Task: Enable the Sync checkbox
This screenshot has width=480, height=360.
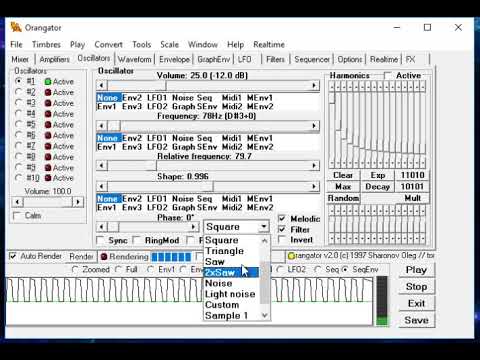Action: pos(100,240)
